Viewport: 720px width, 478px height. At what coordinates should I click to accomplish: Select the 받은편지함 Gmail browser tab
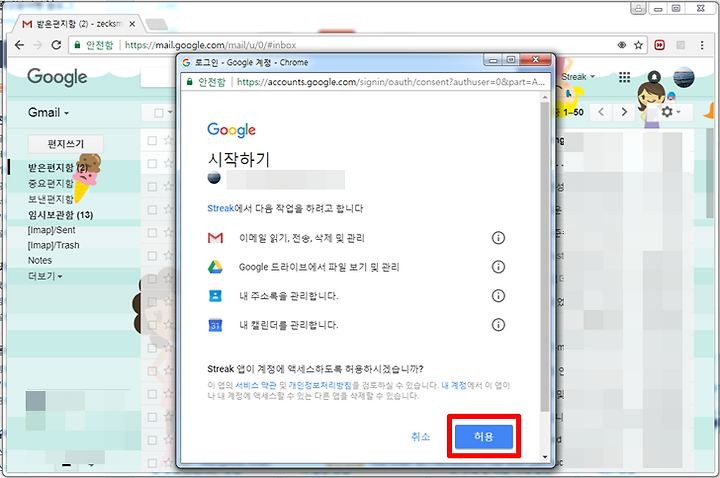point(76,24)
